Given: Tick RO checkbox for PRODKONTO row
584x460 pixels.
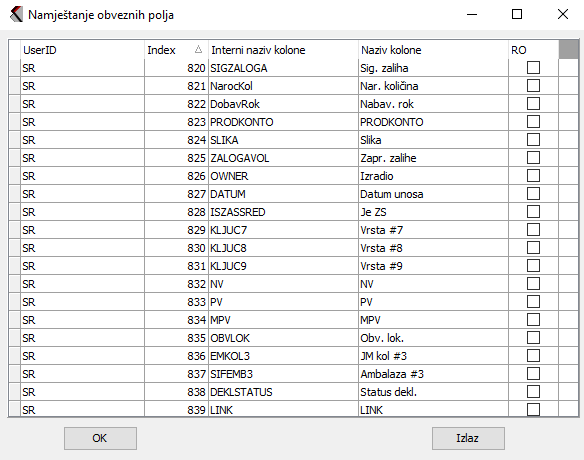Looking at the screenshot, I should pos(533,122).
